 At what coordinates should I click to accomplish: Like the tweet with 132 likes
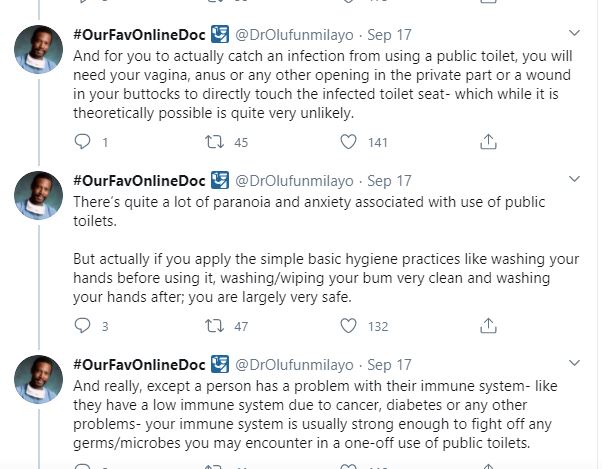coord(348,326)
